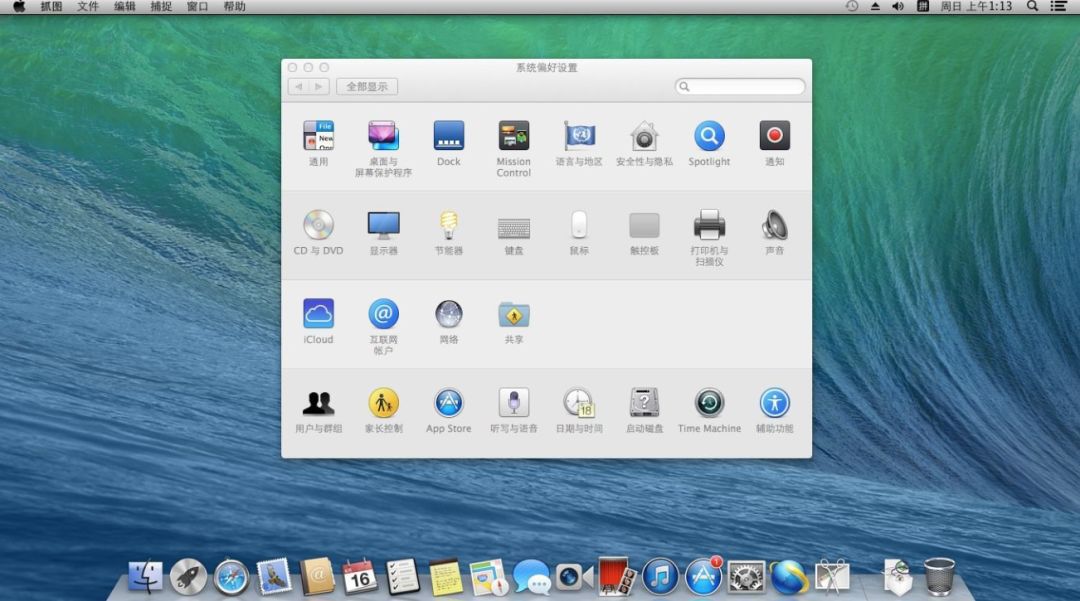
Task: Open iCloud settings
Action: (318, 312)
